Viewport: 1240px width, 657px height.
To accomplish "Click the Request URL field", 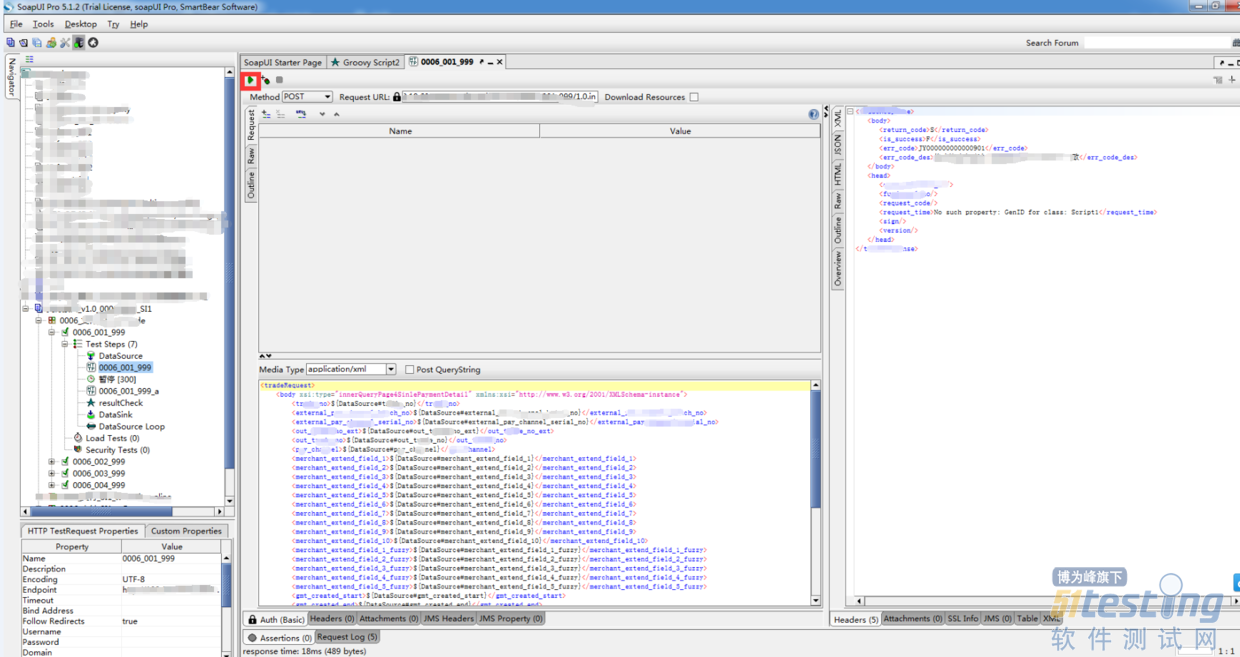I will [x=501, y=97].
